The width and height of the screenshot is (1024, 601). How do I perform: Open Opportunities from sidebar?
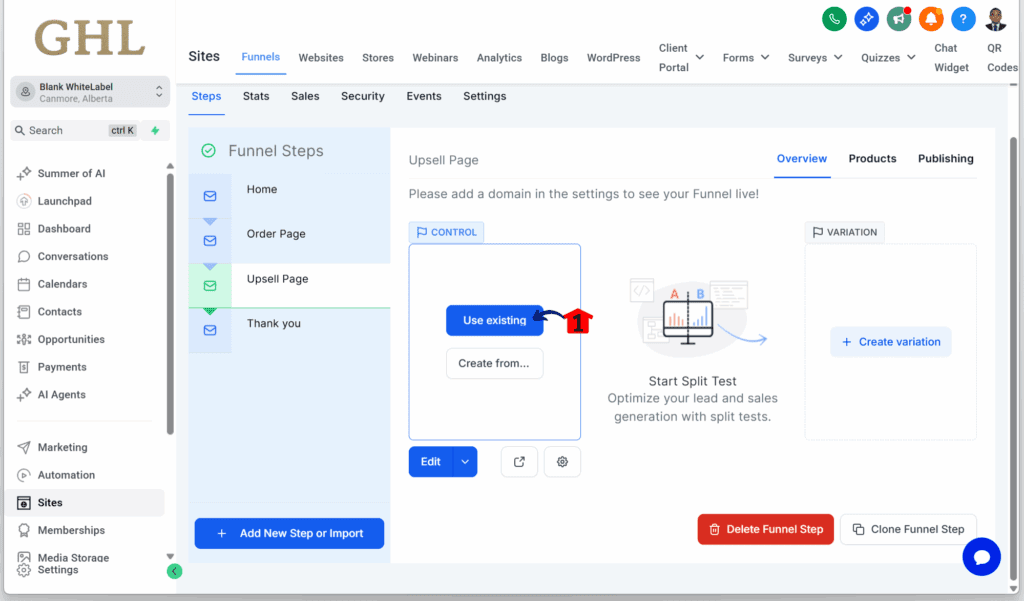[71, 339]
